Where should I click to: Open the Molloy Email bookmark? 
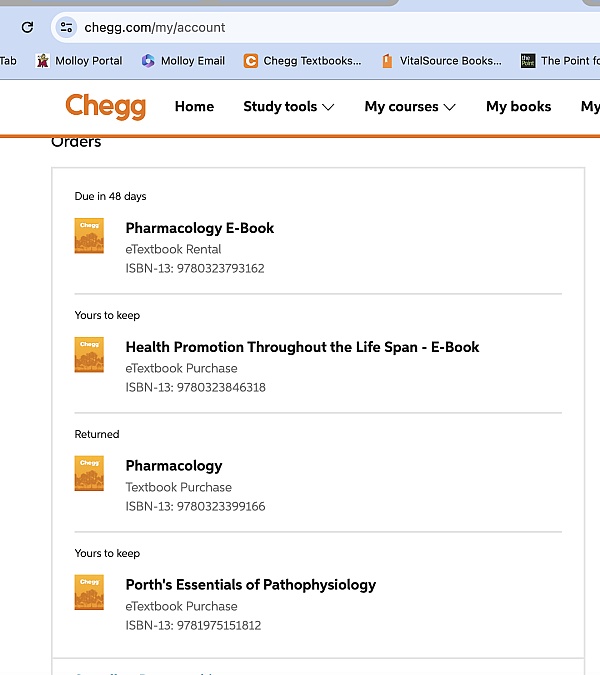[183, 61]
